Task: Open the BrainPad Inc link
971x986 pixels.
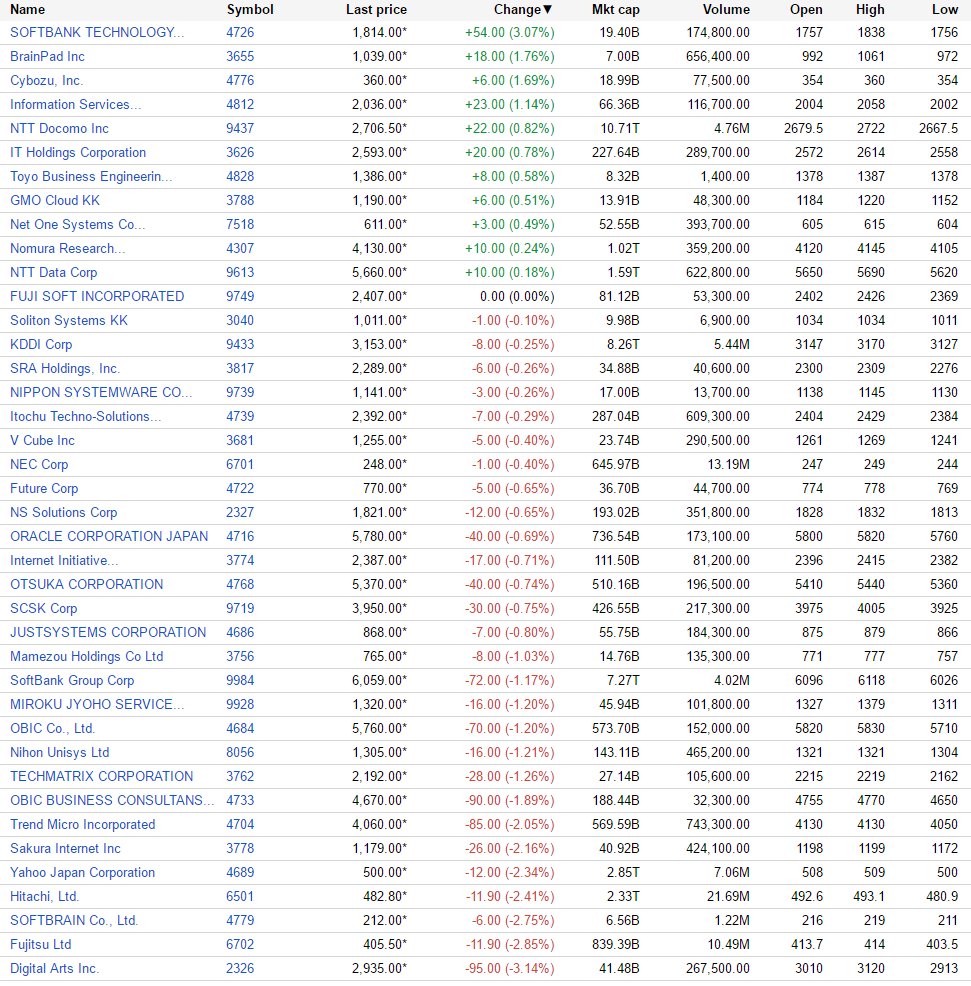Action: [47, 56]
